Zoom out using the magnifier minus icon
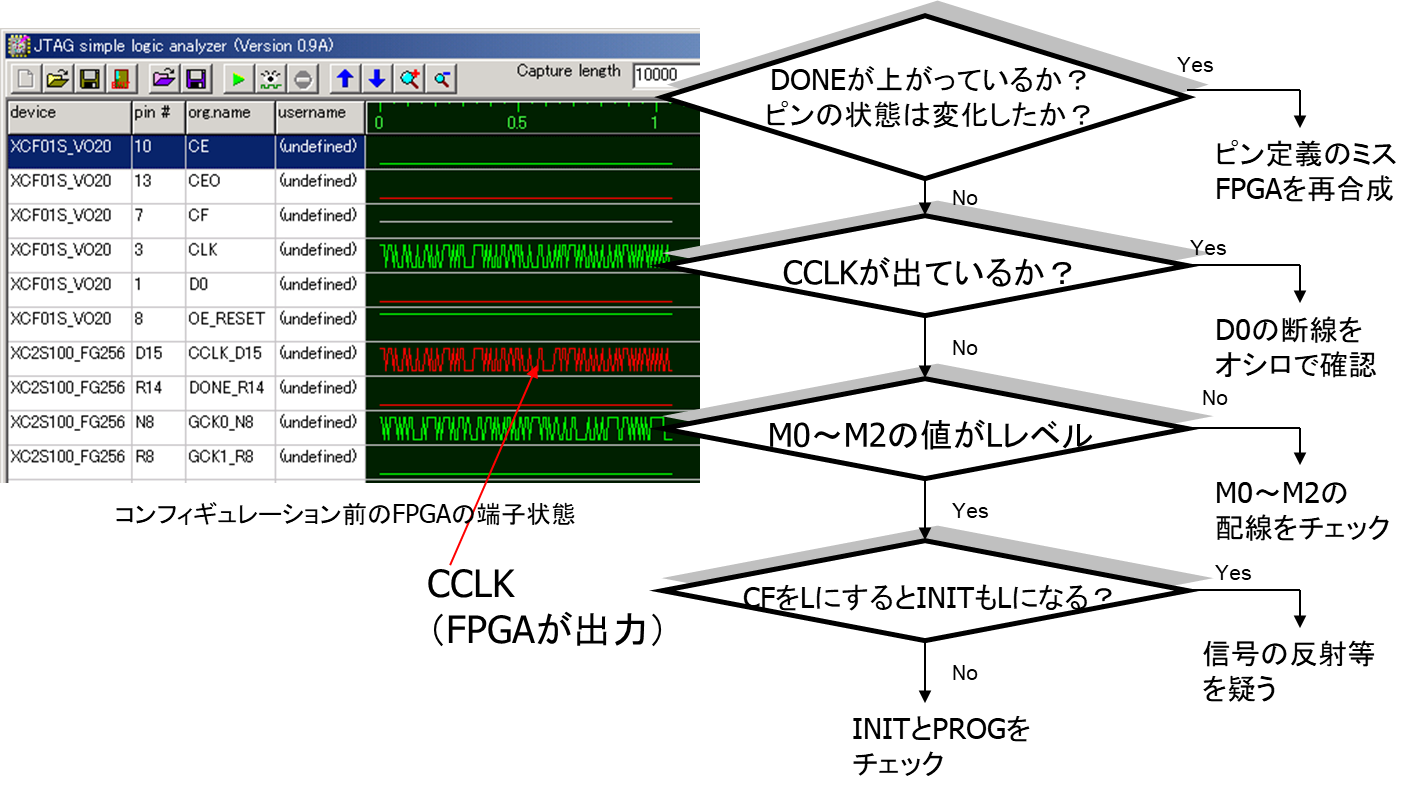Viewport: 1414px width, 797px height. tap(441, 78)
